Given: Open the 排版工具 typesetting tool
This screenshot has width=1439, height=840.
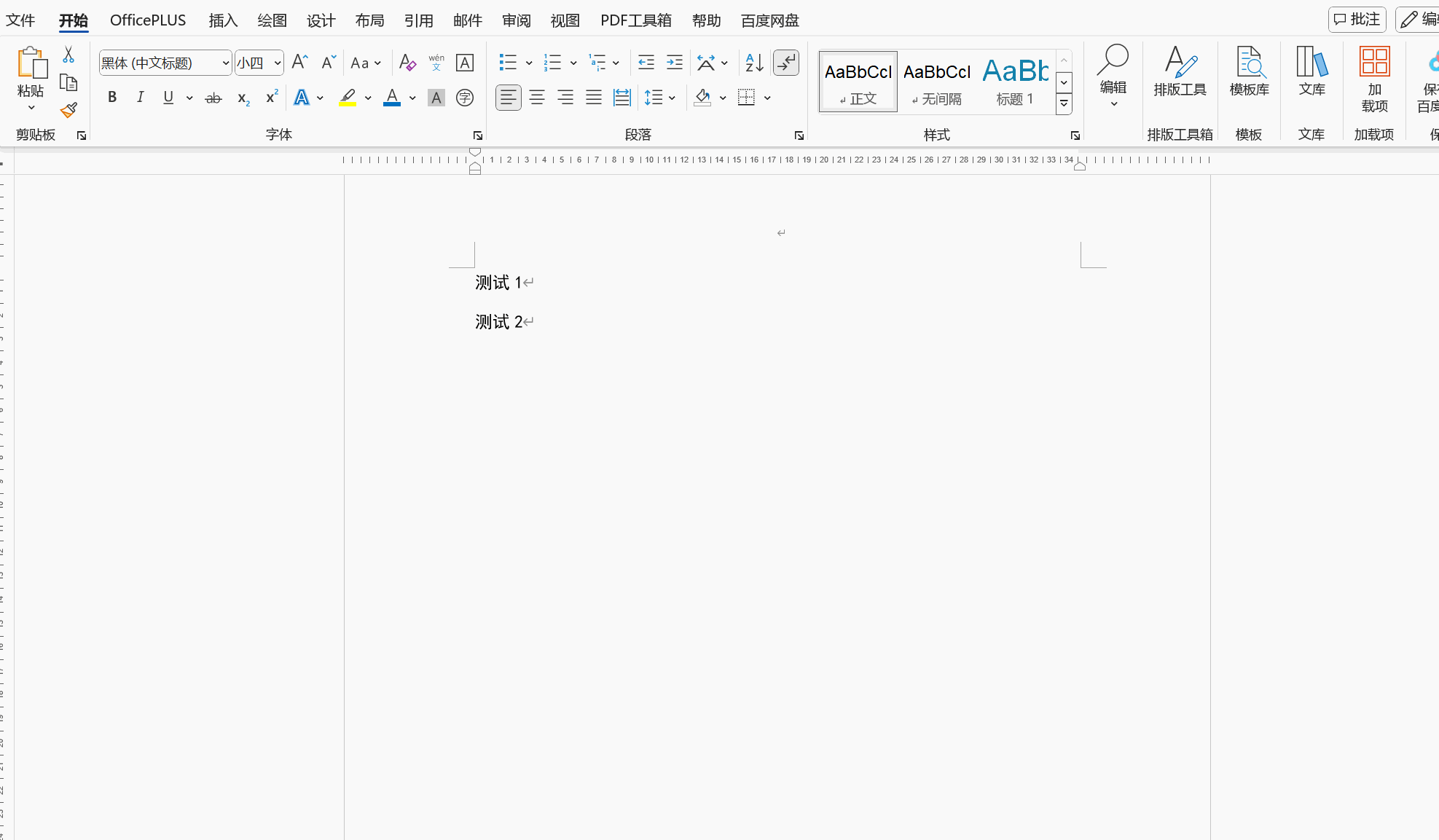Looking at the screenshot, I should [1180, 72].
